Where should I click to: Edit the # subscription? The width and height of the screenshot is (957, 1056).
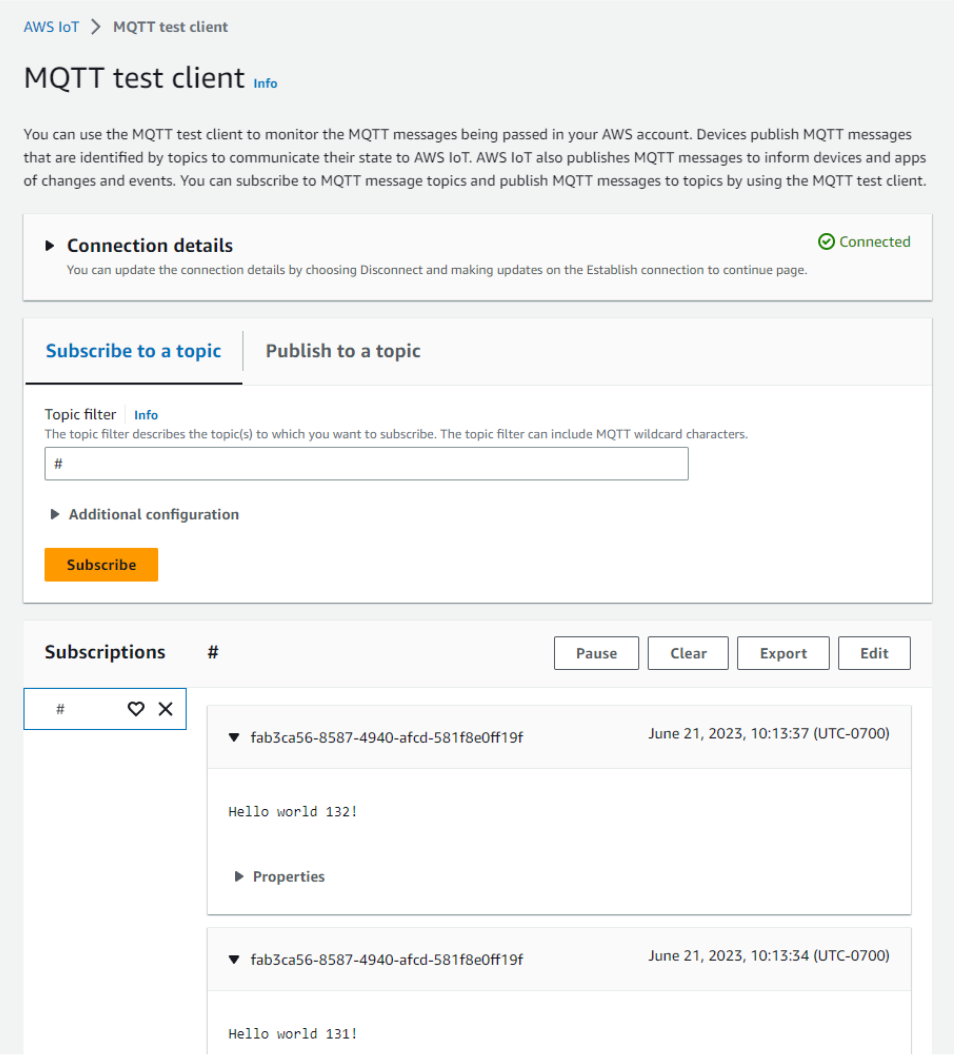point(874,653)
